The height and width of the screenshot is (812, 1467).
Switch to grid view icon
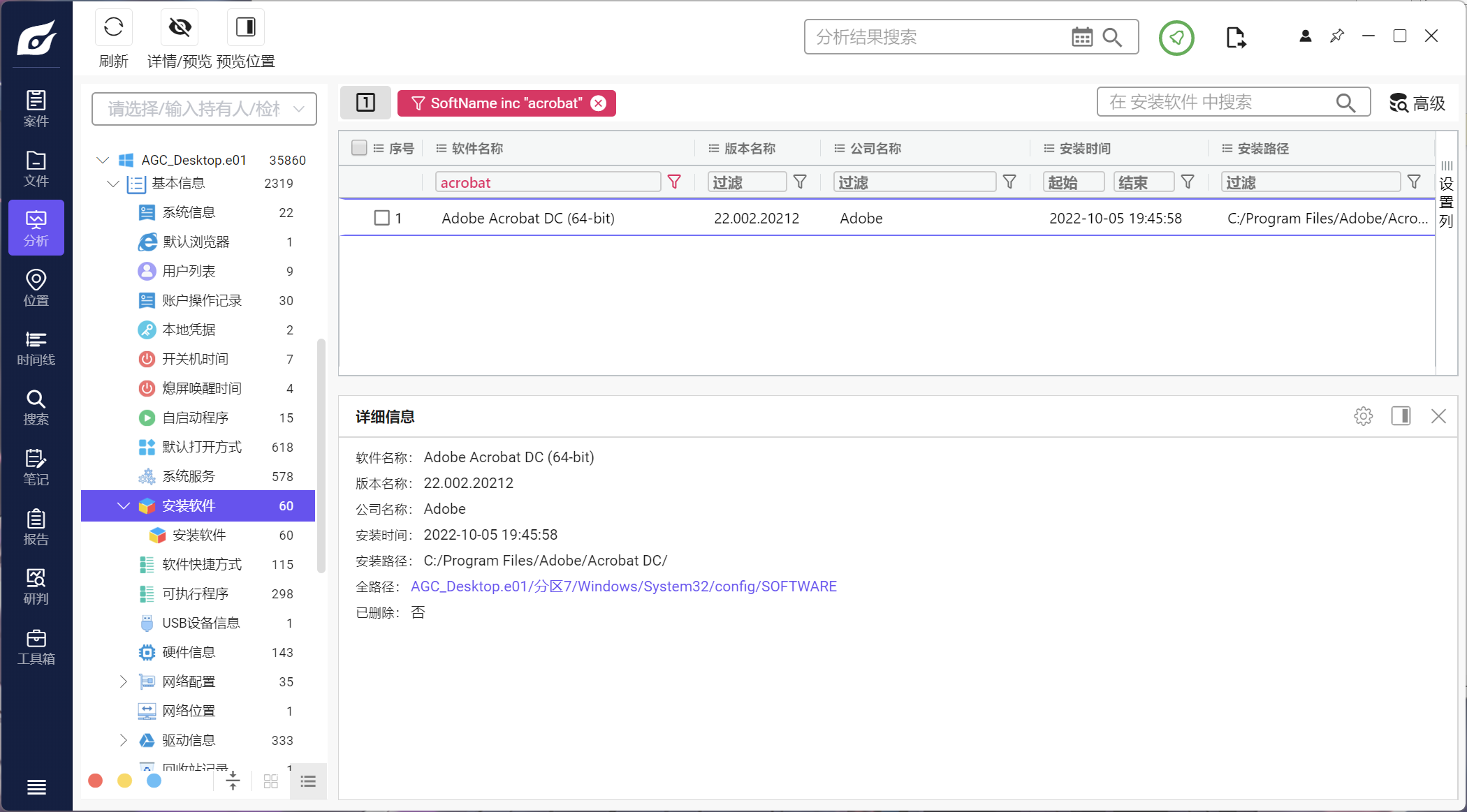(271, 781)
